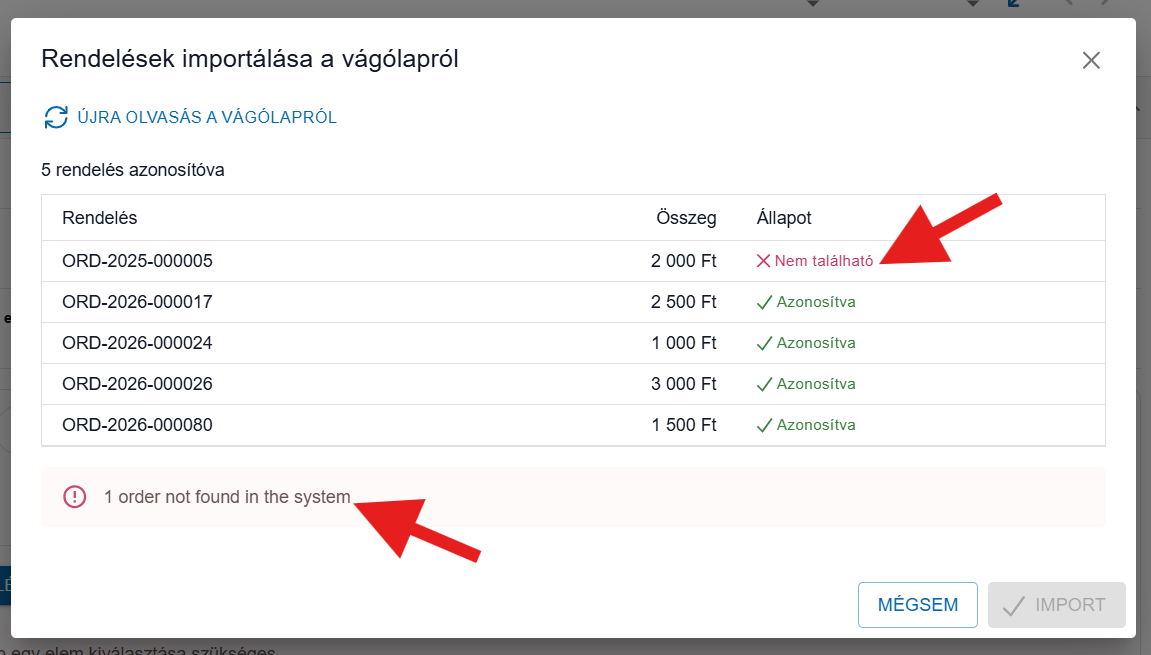1151x655 pixels.
Task: Click the green checkmark in the ORD-2026-000080 row
Action: [x=764, y=425]
